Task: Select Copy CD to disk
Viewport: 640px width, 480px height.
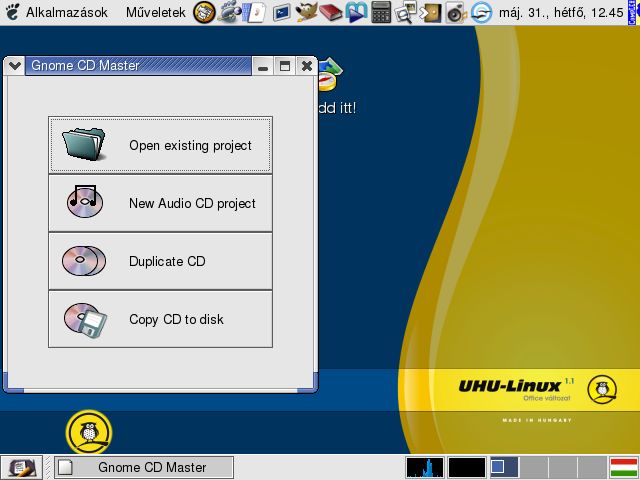Action: point(160,319)
